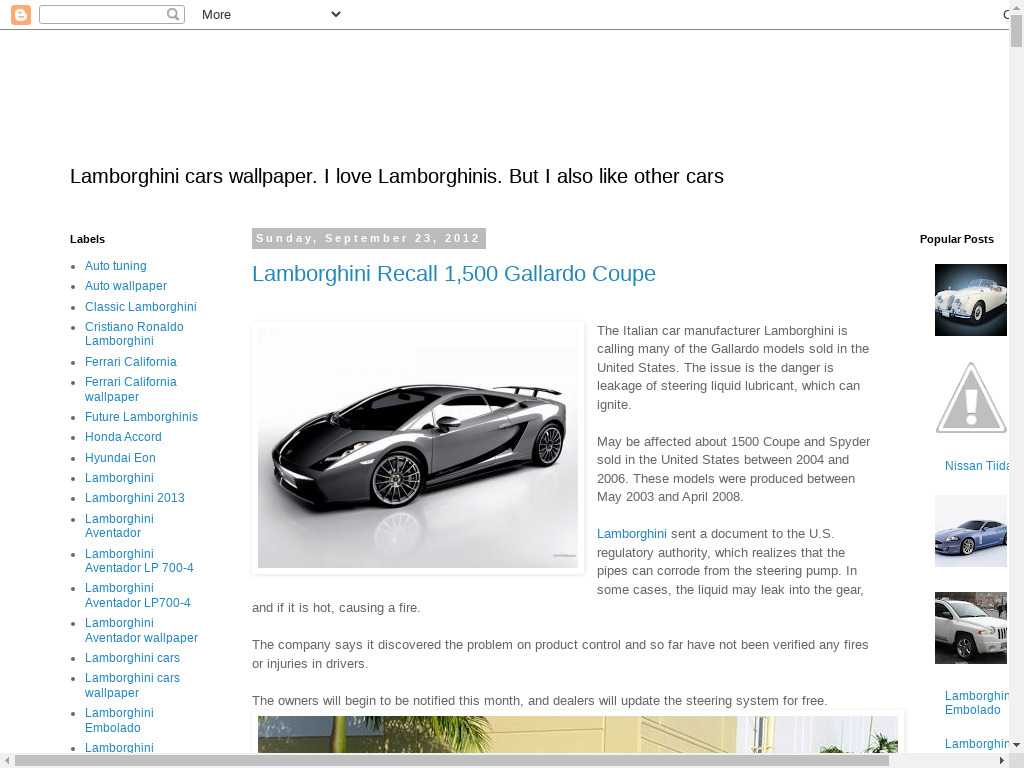Open the Classic Lamborghini label
Image resolution: width=1024 pixels, height=768 pixels.
point(140,307)
